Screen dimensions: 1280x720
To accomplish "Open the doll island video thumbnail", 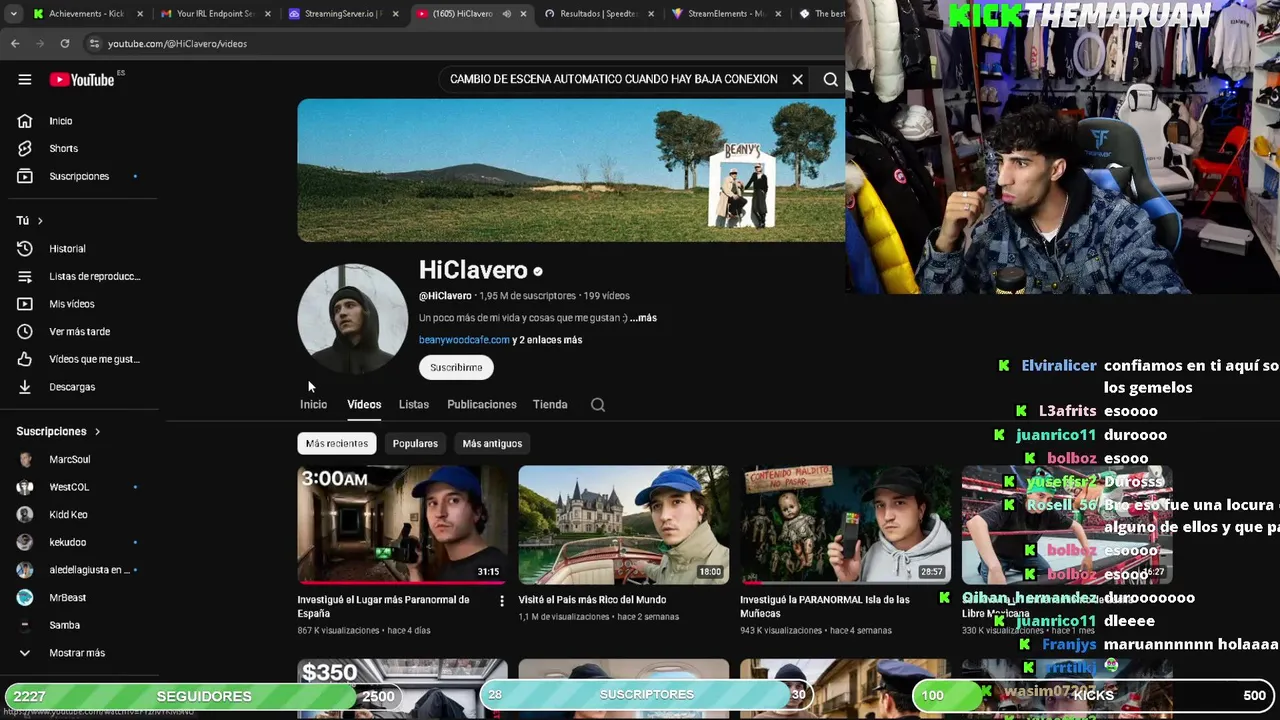I will point(845,524).
